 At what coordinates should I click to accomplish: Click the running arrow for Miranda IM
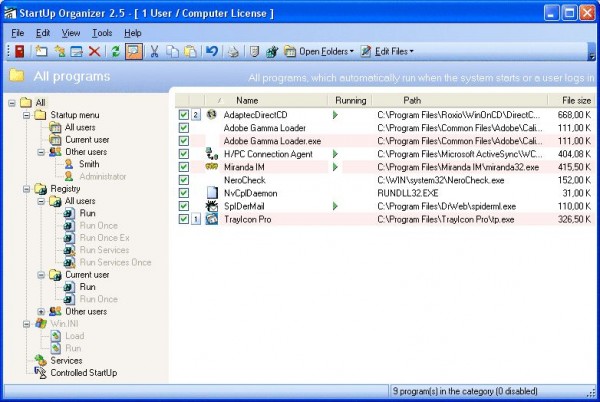(x=335, y=167)
